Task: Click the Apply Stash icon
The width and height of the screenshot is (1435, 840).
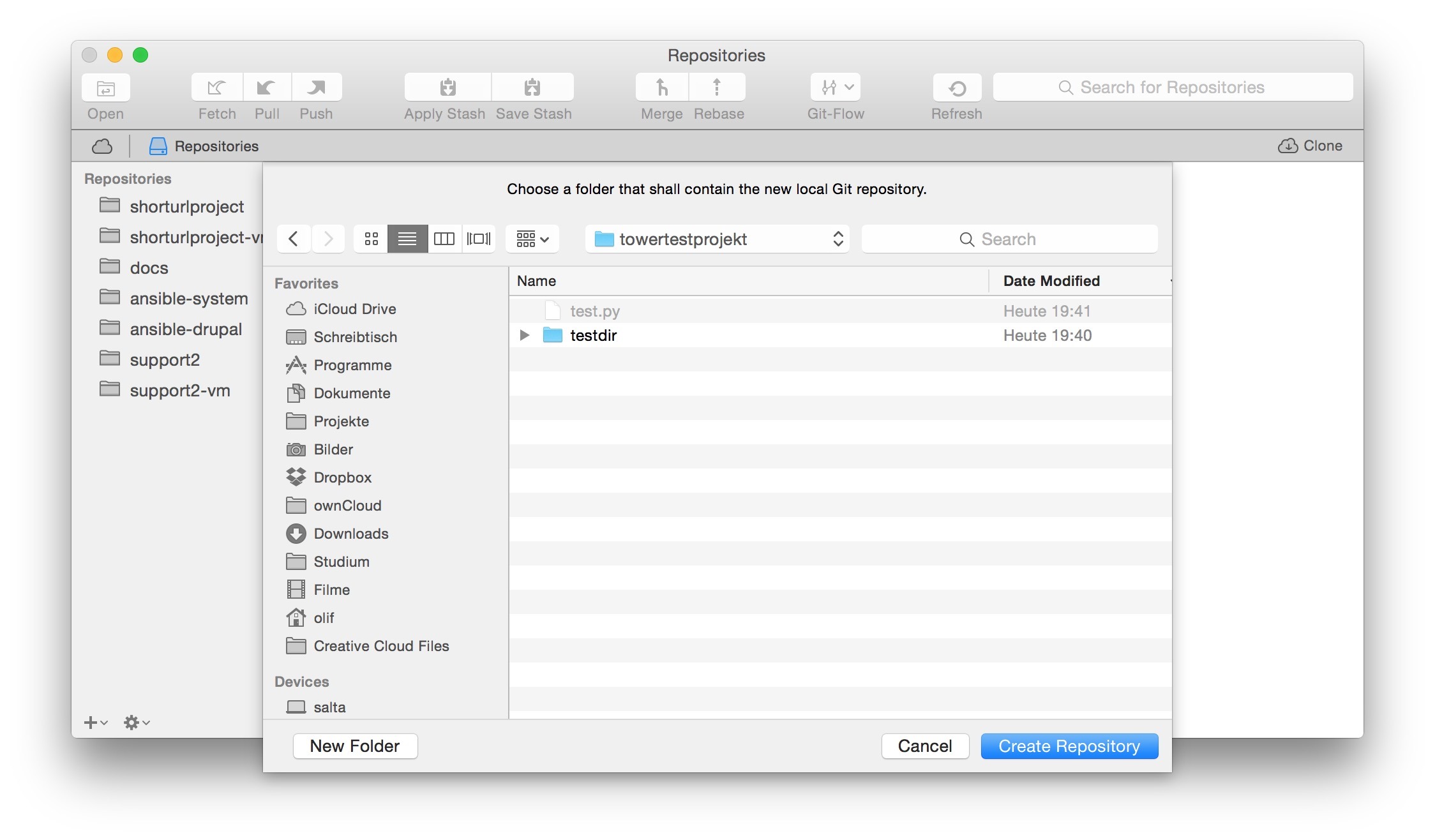Action: click(x=447, y=87)
